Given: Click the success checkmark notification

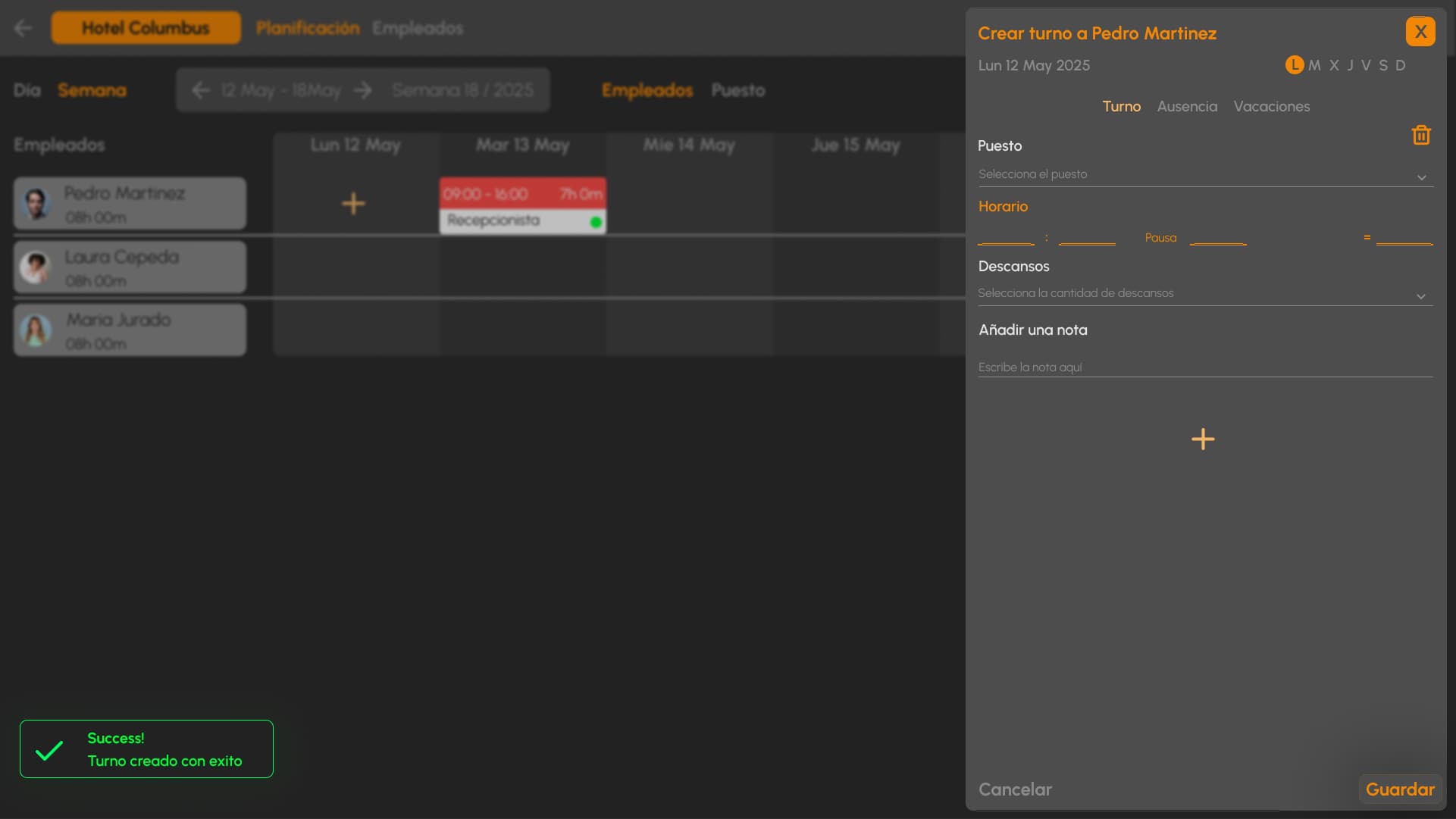Looking at the screenshot, I should point(48,749).
